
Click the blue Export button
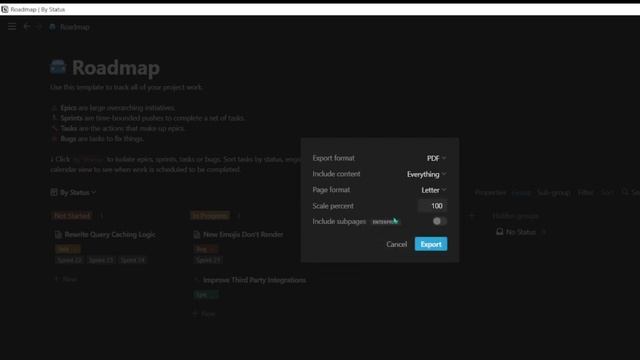click(x=431, y=244)
